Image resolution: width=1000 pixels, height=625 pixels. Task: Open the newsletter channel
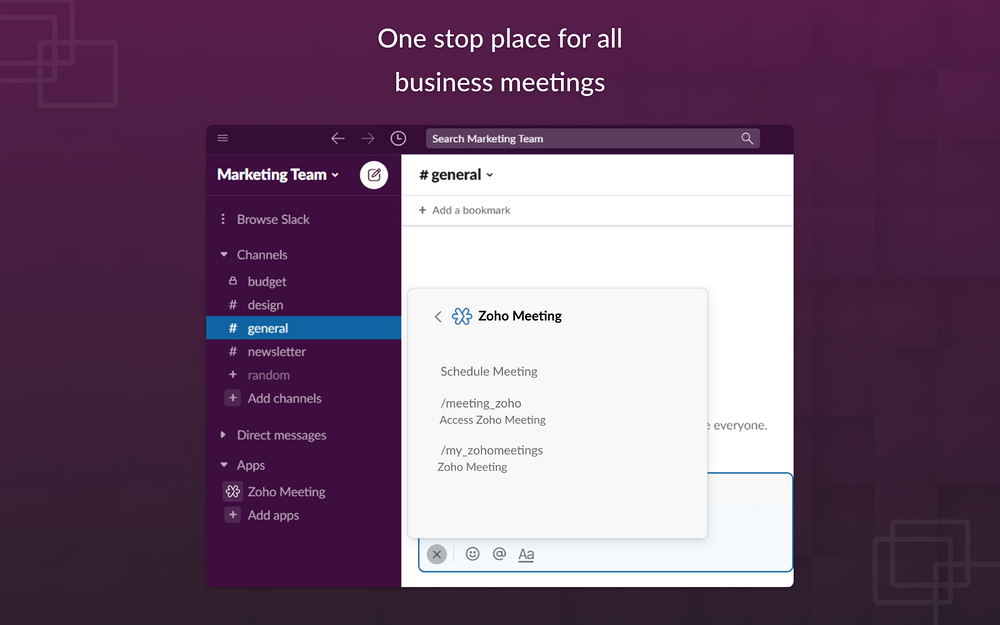pyautogui.click(x=277, y=351)
